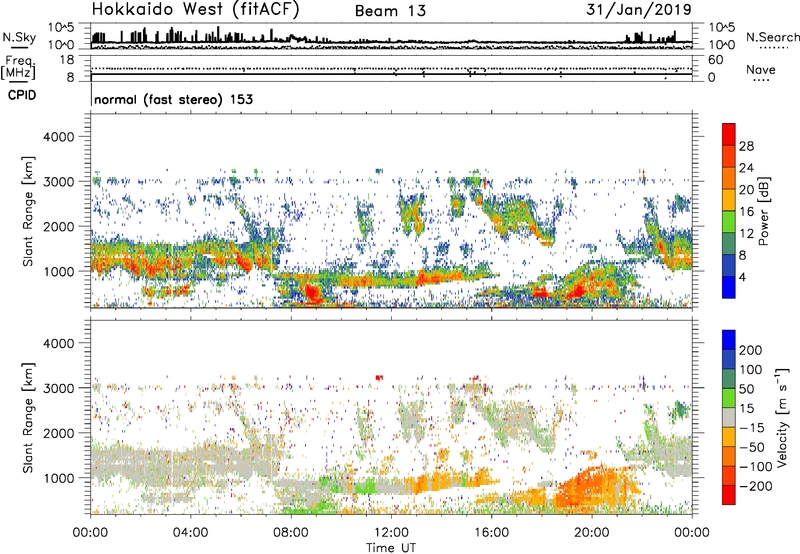Viewport: 800px width, 554px height.
Task: Click the "N.Sky" axis label
Action: point(19,37)
